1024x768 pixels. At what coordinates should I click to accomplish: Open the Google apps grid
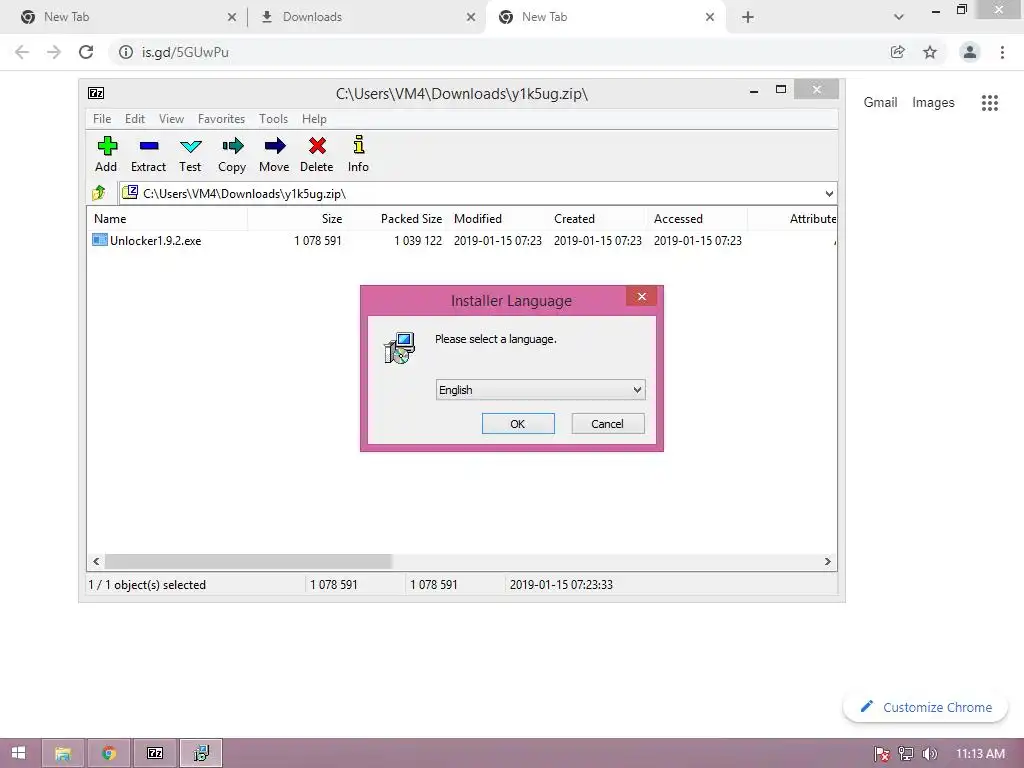[989, 103]
